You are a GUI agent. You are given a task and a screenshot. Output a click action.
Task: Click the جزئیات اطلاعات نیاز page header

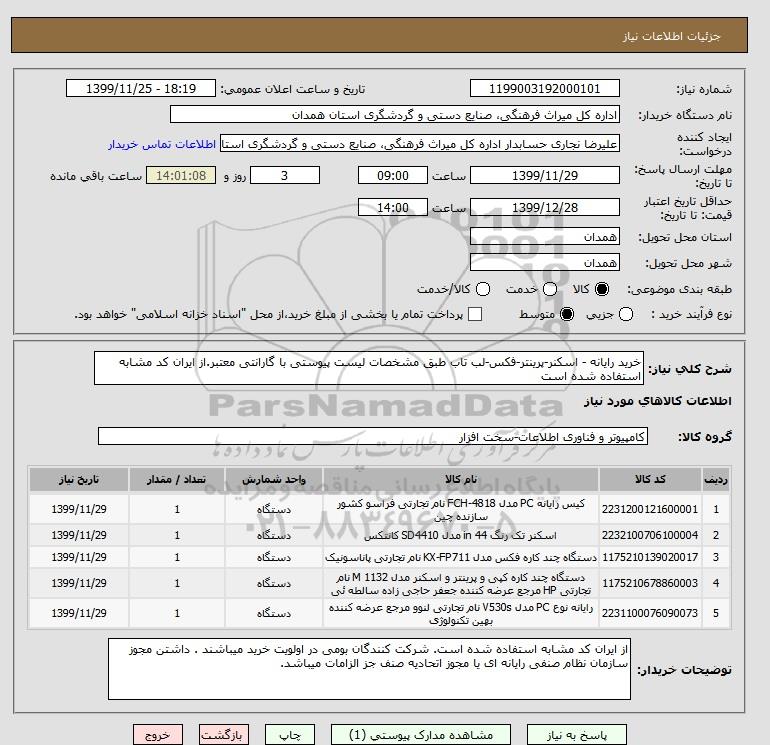671,36
